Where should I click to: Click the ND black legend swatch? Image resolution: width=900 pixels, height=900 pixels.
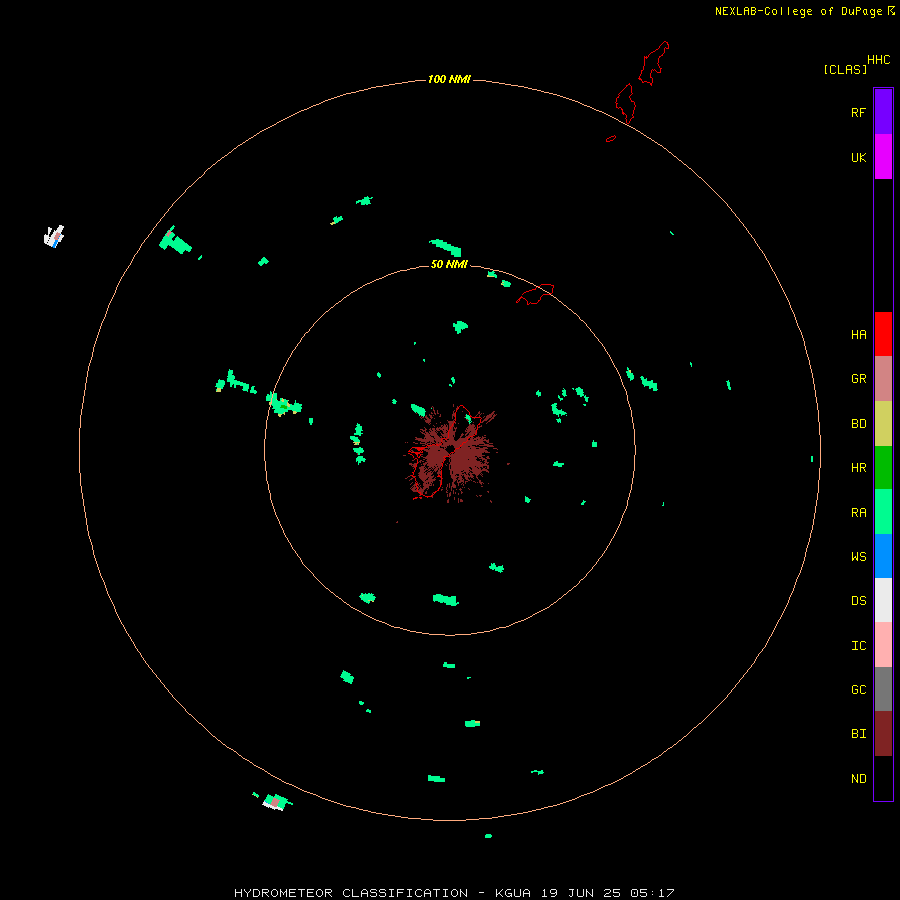(883, 778)
